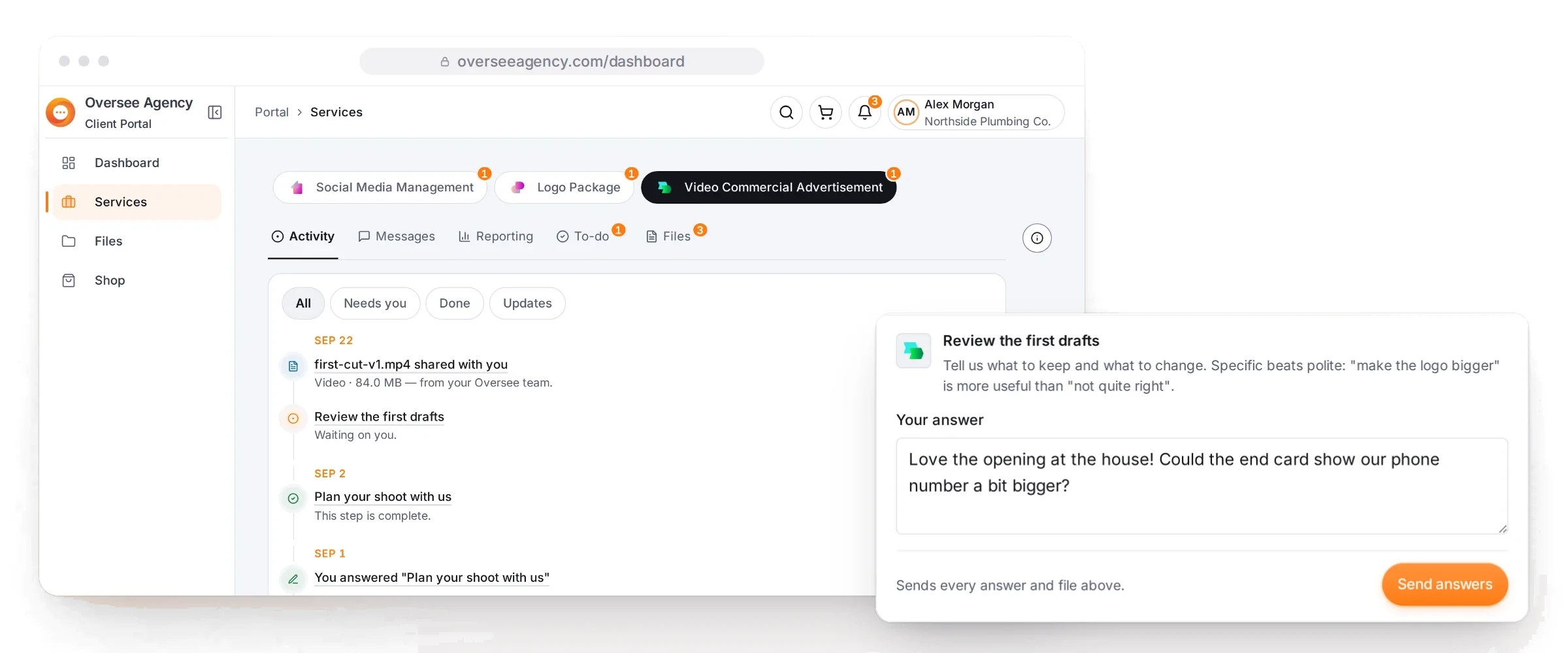Open the search icon

tap(787, 112)
